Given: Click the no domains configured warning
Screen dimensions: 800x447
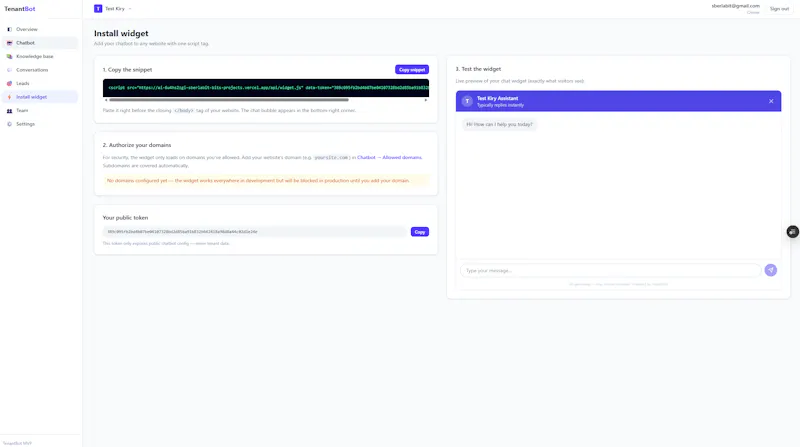Looking at the screenshot, I should pos(266,181).
